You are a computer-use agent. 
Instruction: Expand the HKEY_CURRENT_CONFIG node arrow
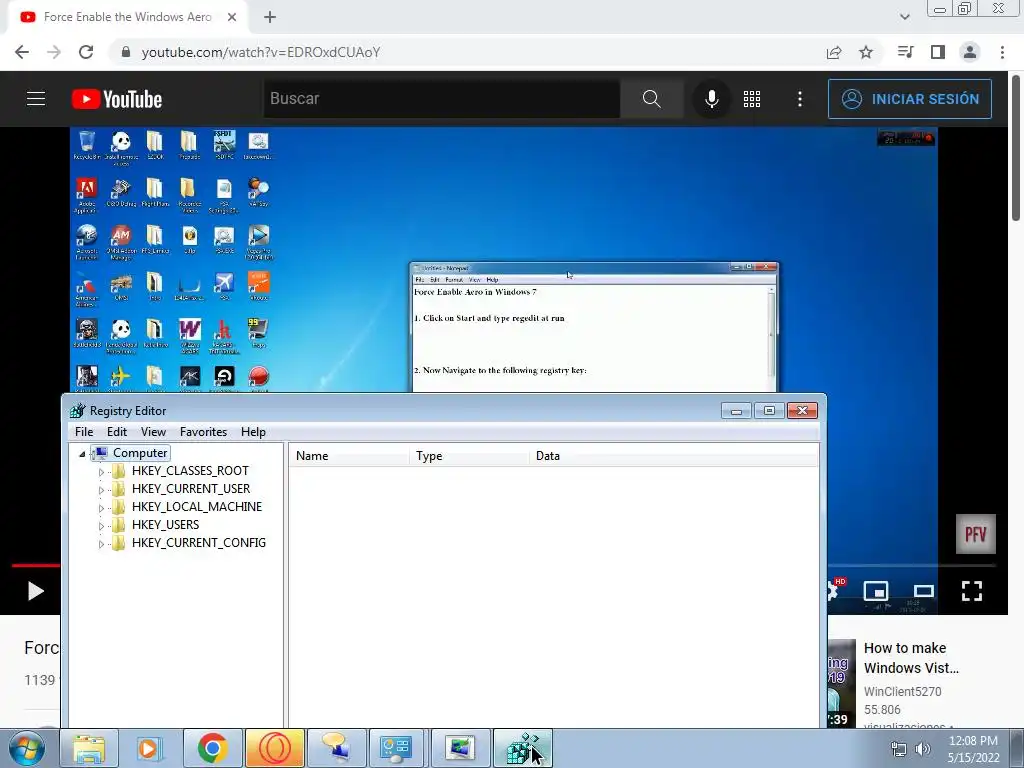click(x=101, y=543)
